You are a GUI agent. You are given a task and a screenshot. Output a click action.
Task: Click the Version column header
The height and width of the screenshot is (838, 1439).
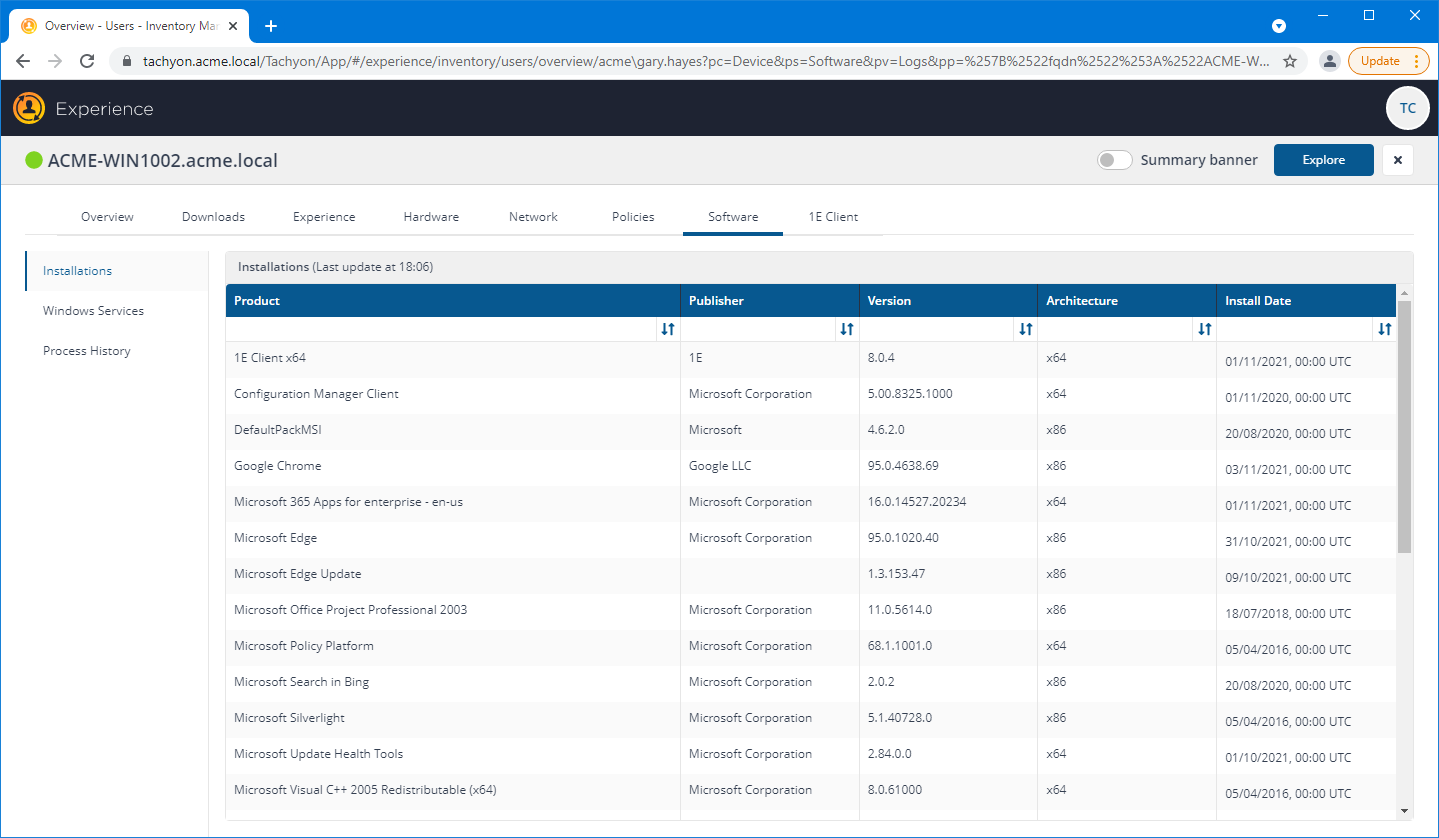(948, 301)
